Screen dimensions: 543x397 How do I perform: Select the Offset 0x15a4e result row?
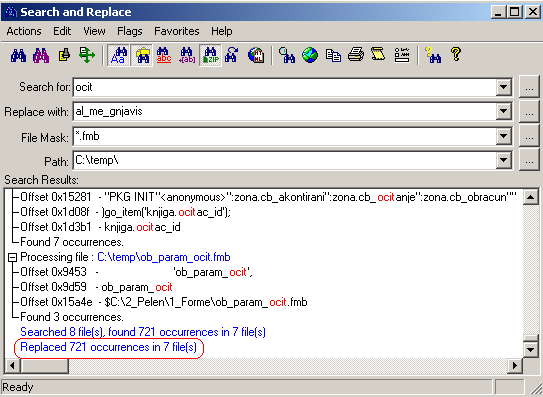[164, 302]
